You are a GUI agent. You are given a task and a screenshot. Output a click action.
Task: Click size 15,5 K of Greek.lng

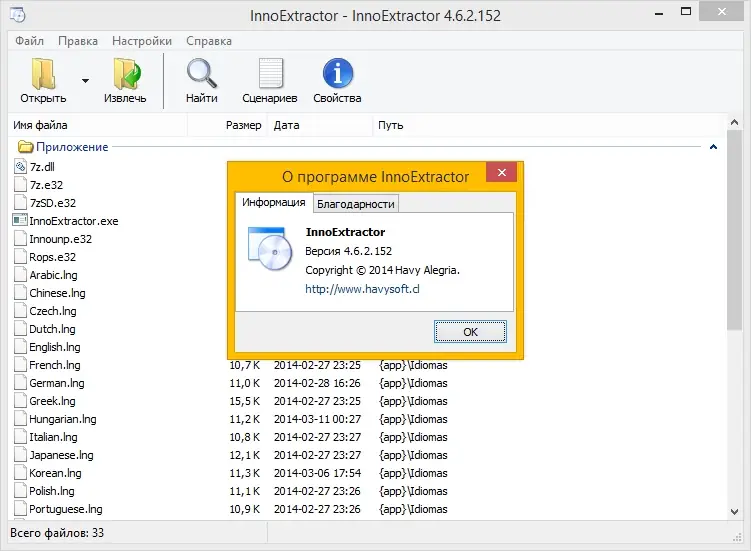coord(244,401)
